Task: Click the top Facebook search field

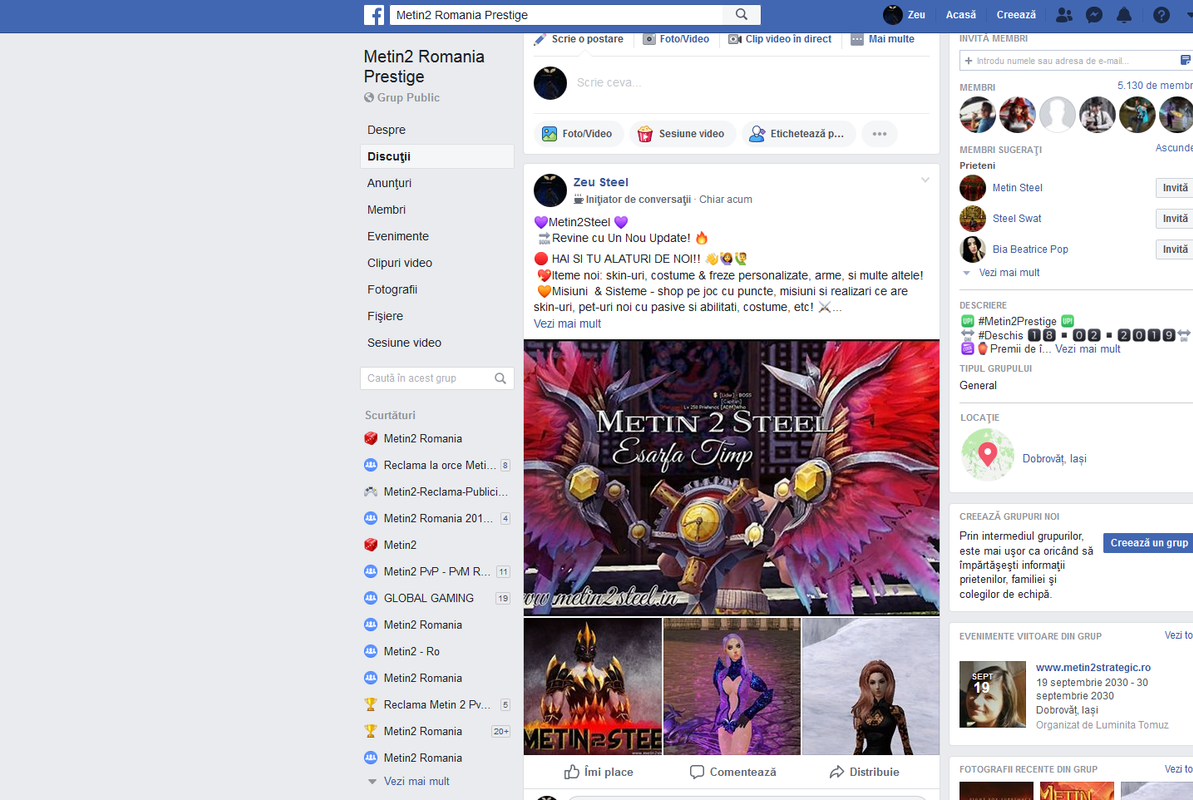Action: pos(557,14)
